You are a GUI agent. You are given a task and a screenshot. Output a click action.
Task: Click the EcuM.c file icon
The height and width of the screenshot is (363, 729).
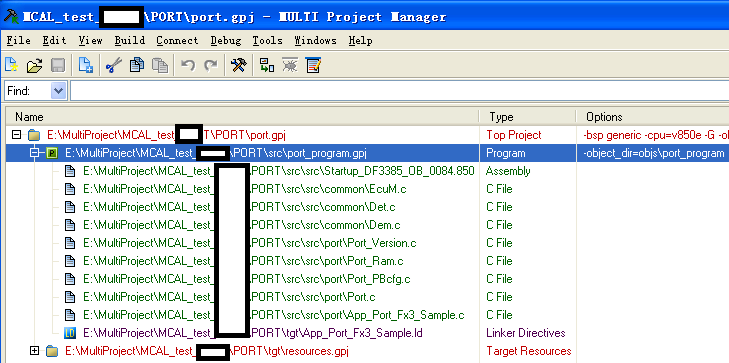pyautogui.click(x=70, y=189)
